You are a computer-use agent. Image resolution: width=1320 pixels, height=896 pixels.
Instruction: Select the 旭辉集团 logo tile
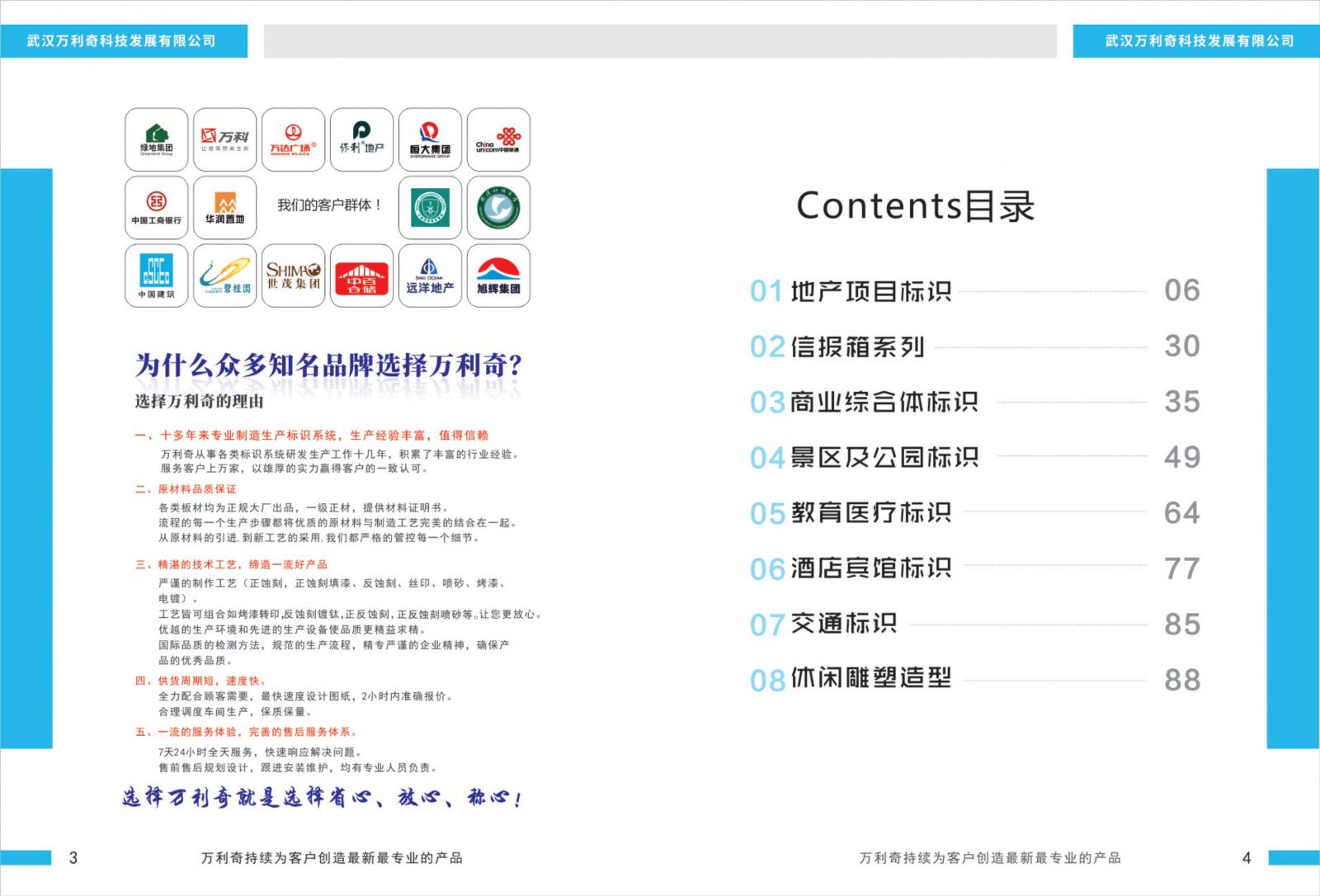coord(499,276)
